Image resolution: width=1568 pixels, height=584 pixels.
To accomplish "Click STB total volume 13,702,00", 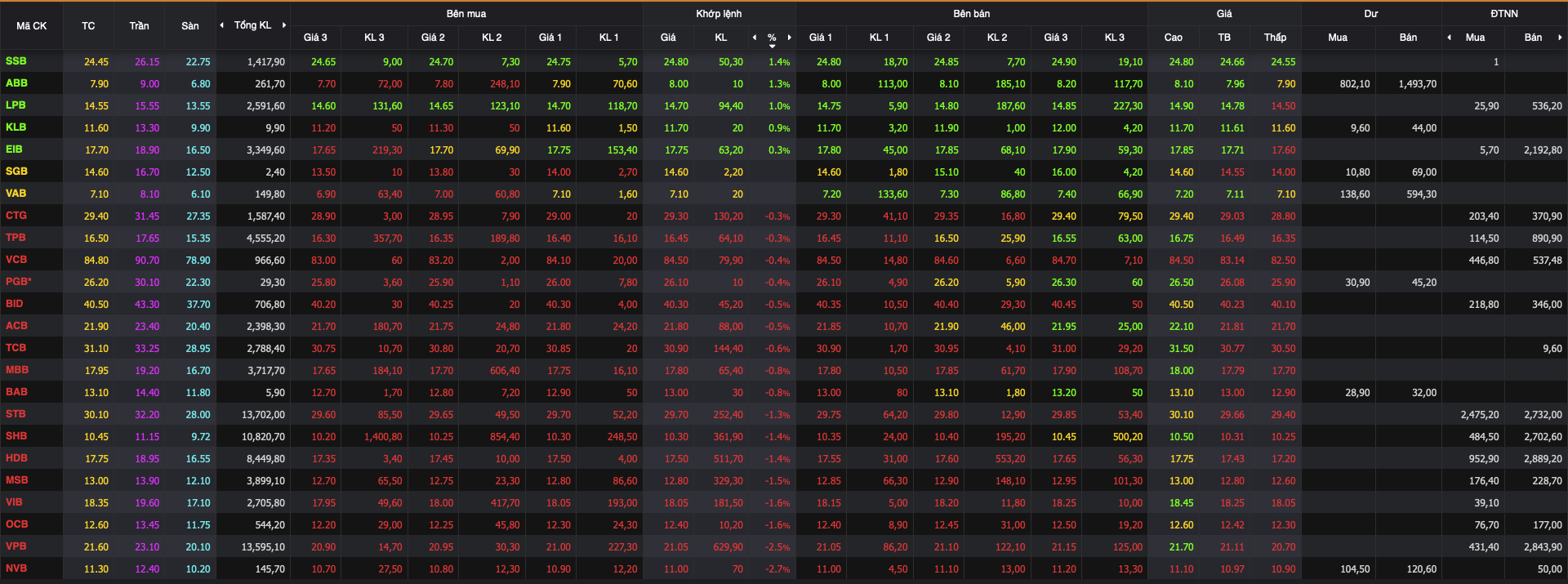I will (x=263, y=415).
